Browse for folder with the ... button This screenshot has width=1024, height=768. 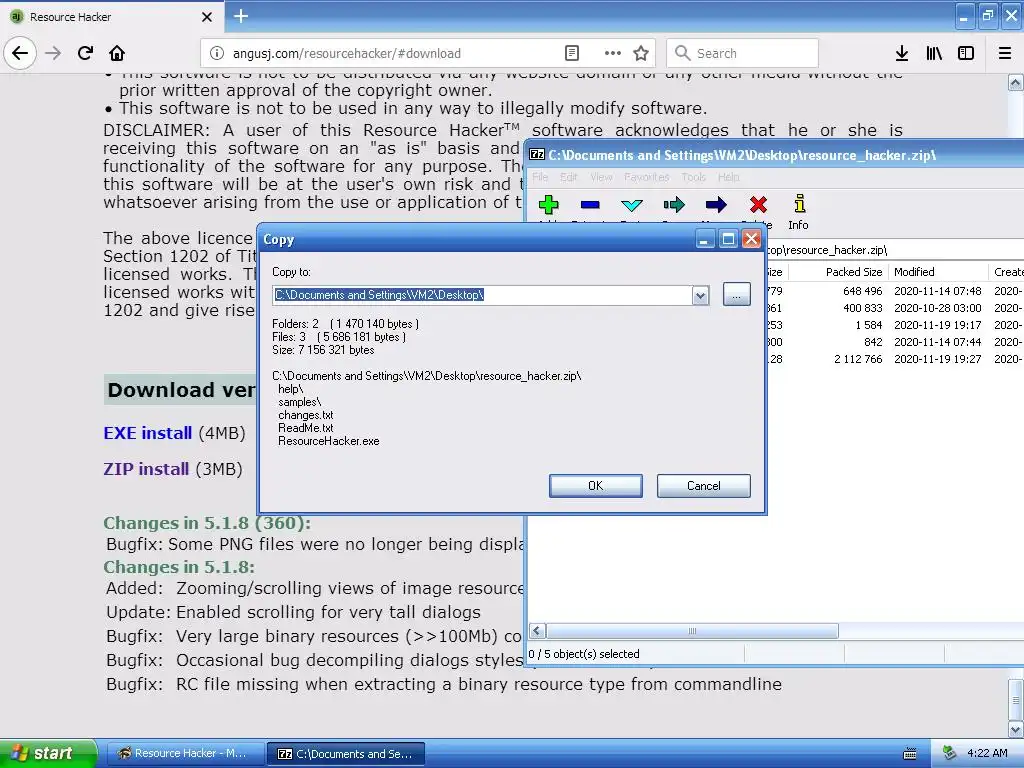[737, 295]
